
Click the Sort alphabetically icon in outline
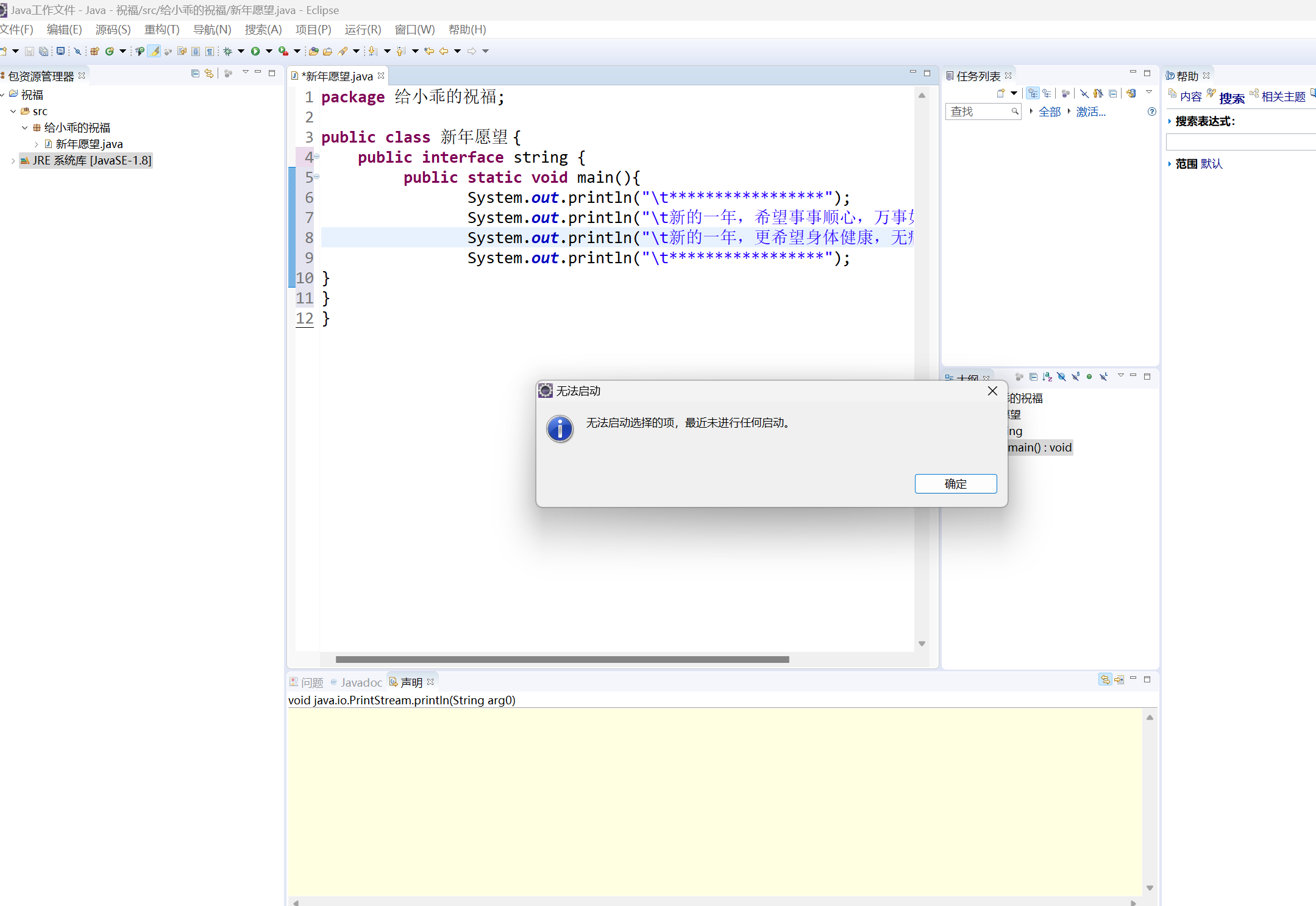click(1047, 377)
